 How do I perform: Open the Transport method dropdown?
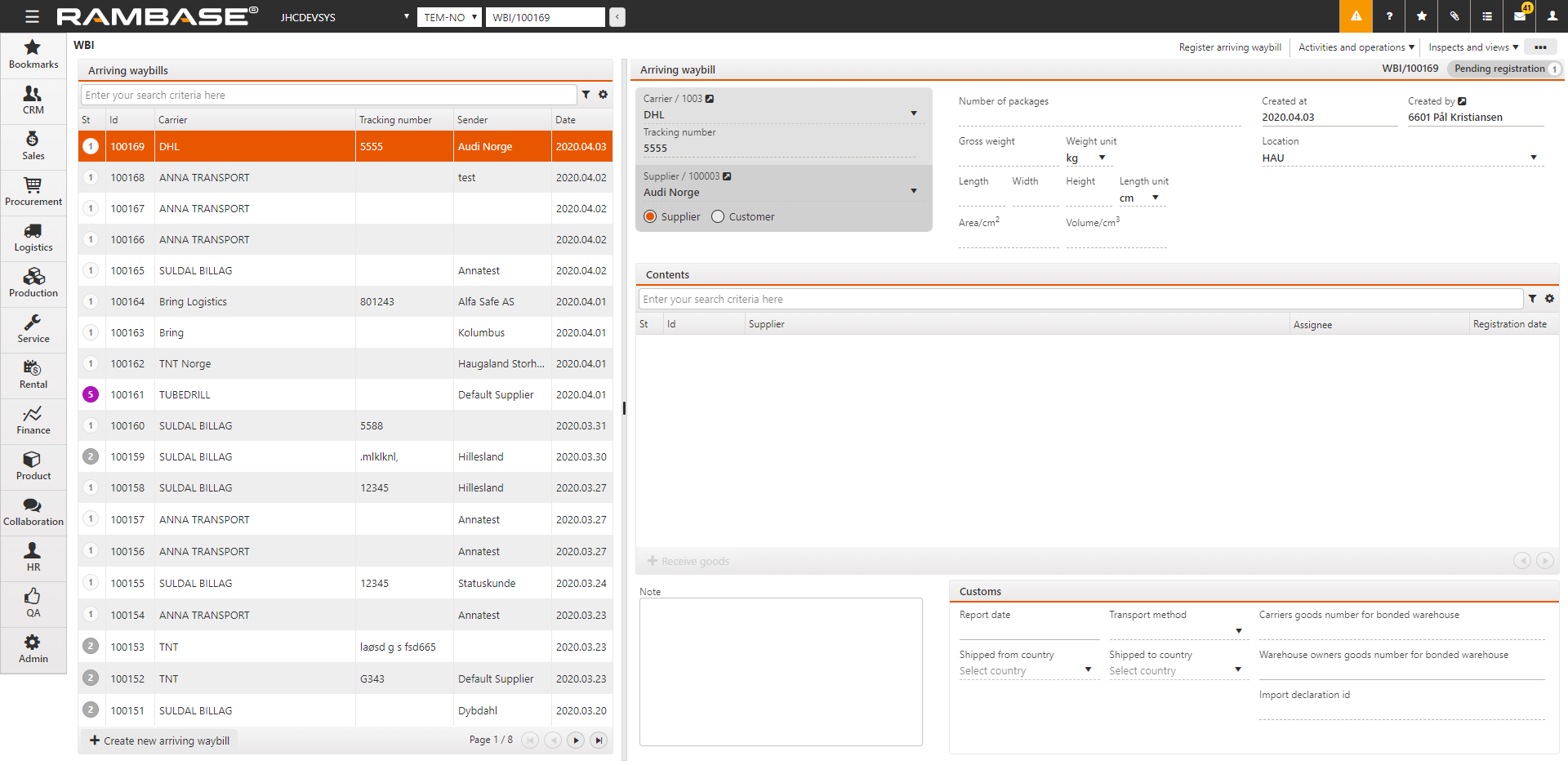tap(1239, 630)
